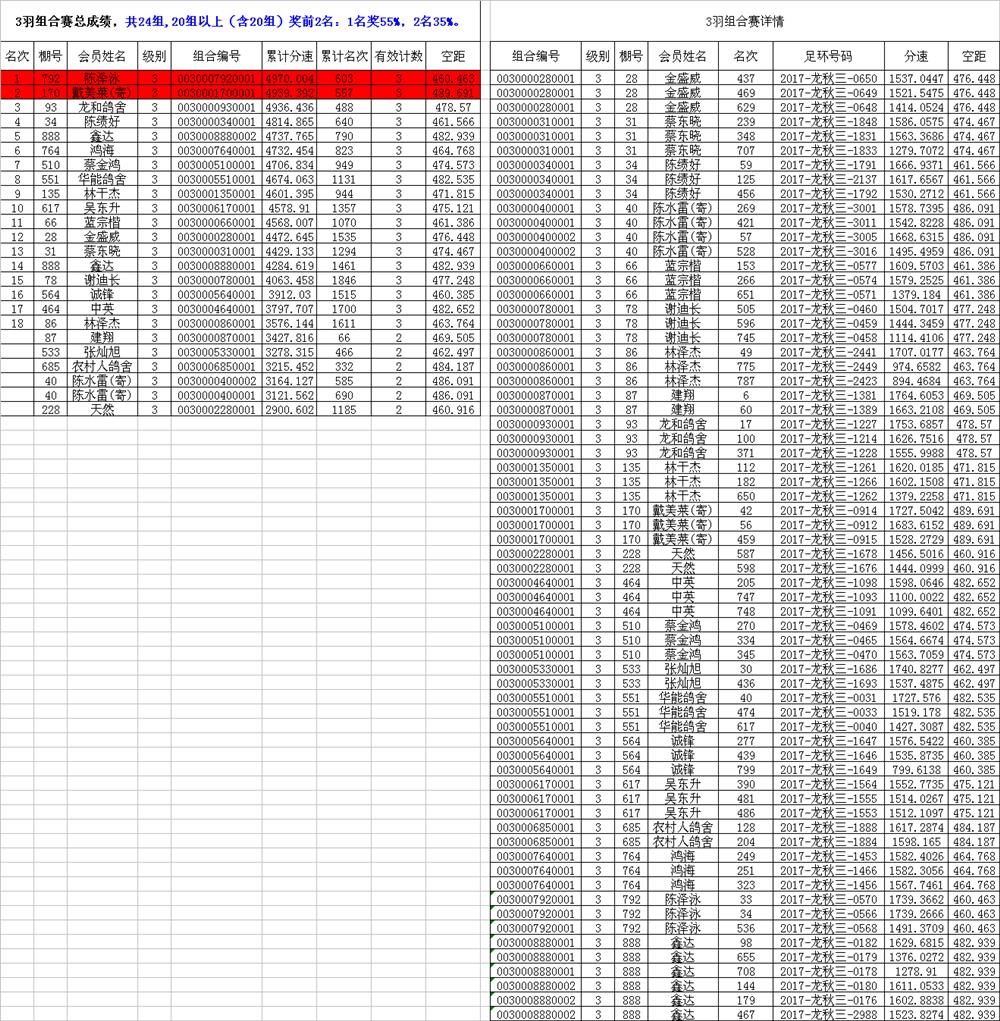Screen dimensions: 1000x1021
Task: Click the 3羽组合赛总成绩 title cell
Action: tap(240, 21)
